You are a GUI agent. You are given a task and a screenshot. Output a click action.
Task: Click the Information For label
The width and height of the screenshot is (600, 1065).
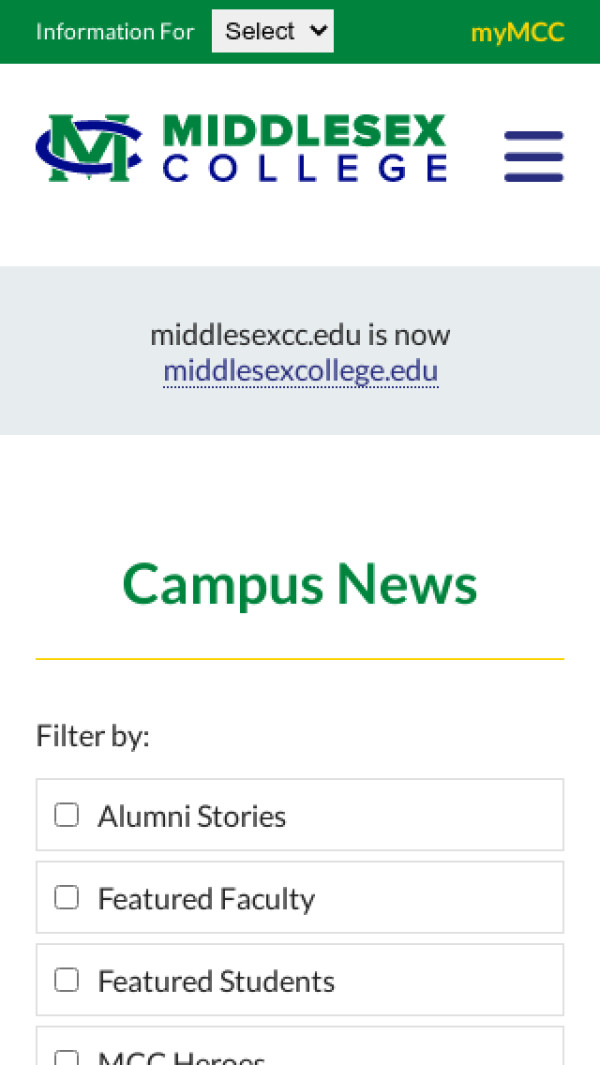(x=115, y=32)
